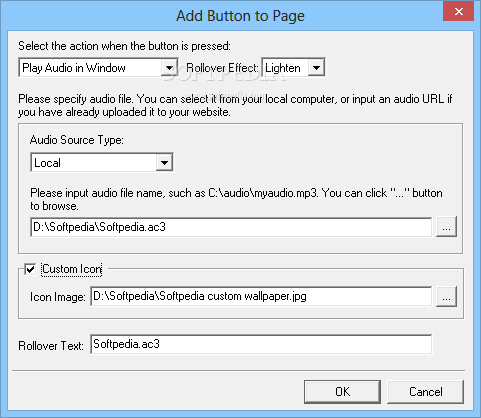
Task: Browse for audio file with ... button
Action: [x=446, y=227]
